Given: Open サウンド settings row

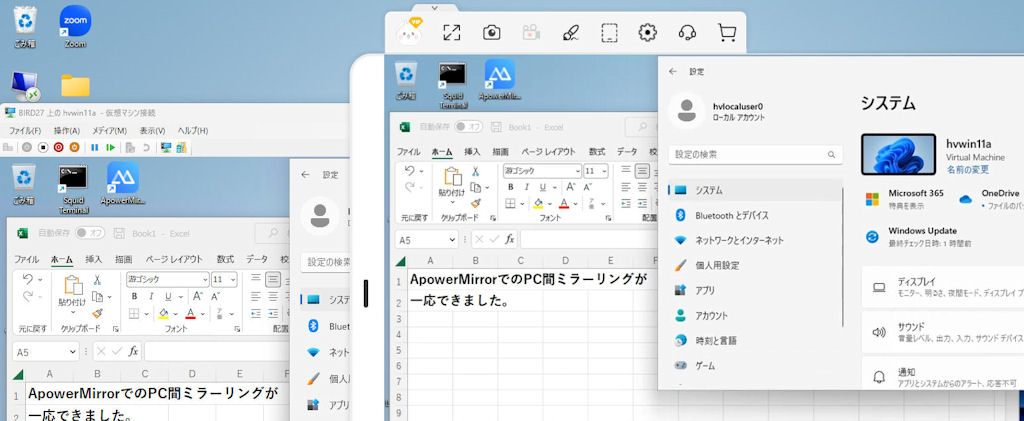Looking at the screenshot, I should [943, 332].
